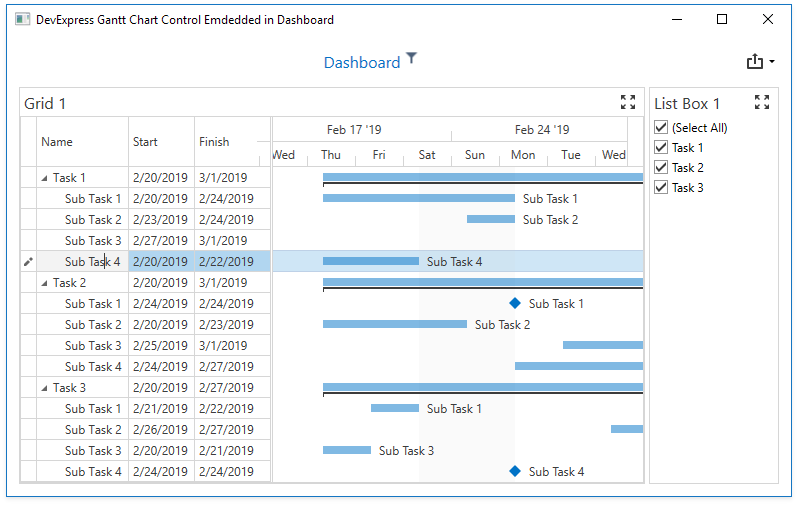798x505 pixels.
Task: Click the Tue day header
Action: pyautogui.click(x=571, y=155)
